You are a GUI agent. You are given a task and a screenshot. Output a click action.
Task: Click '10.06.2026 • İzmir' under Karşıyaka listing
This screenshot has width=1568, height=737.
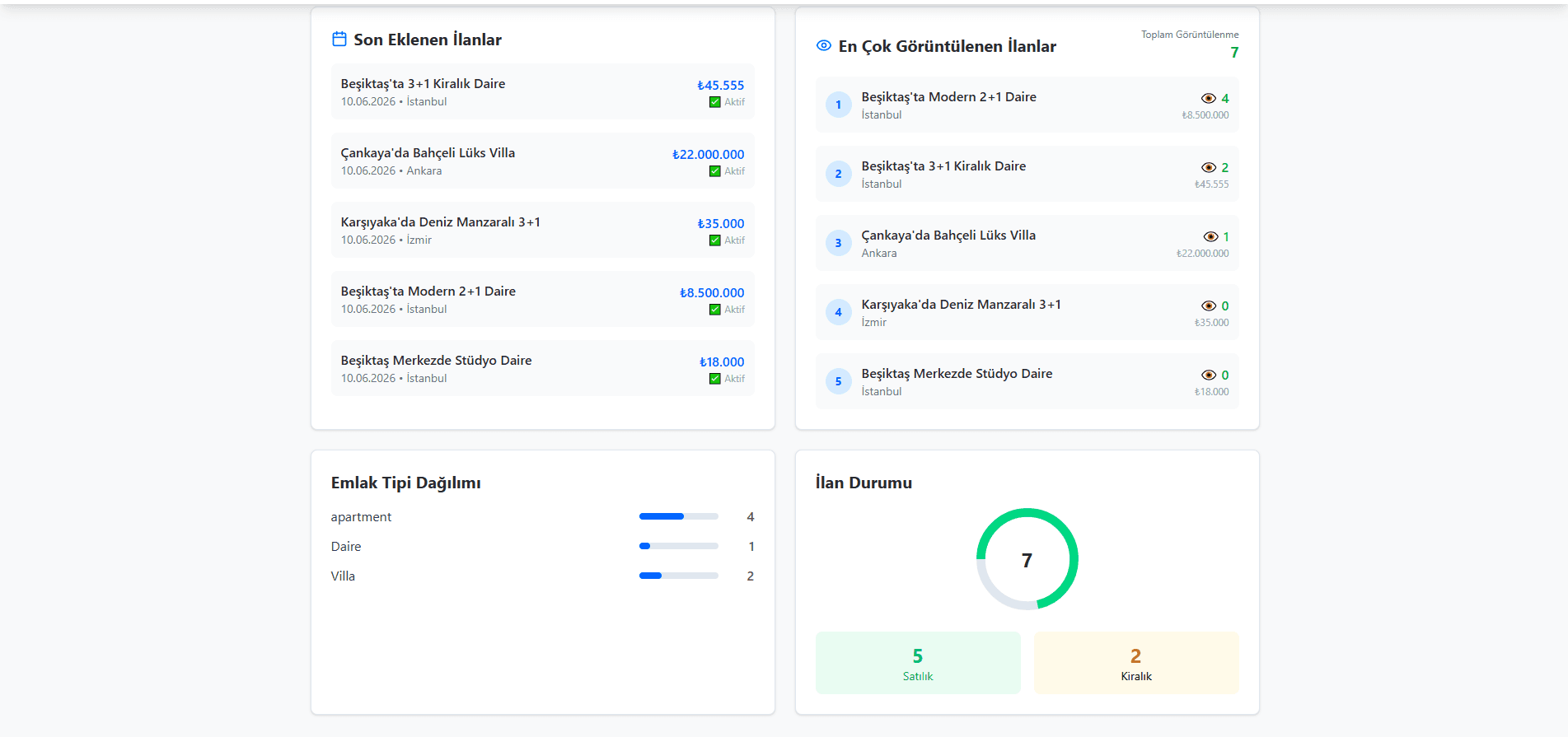386,240
